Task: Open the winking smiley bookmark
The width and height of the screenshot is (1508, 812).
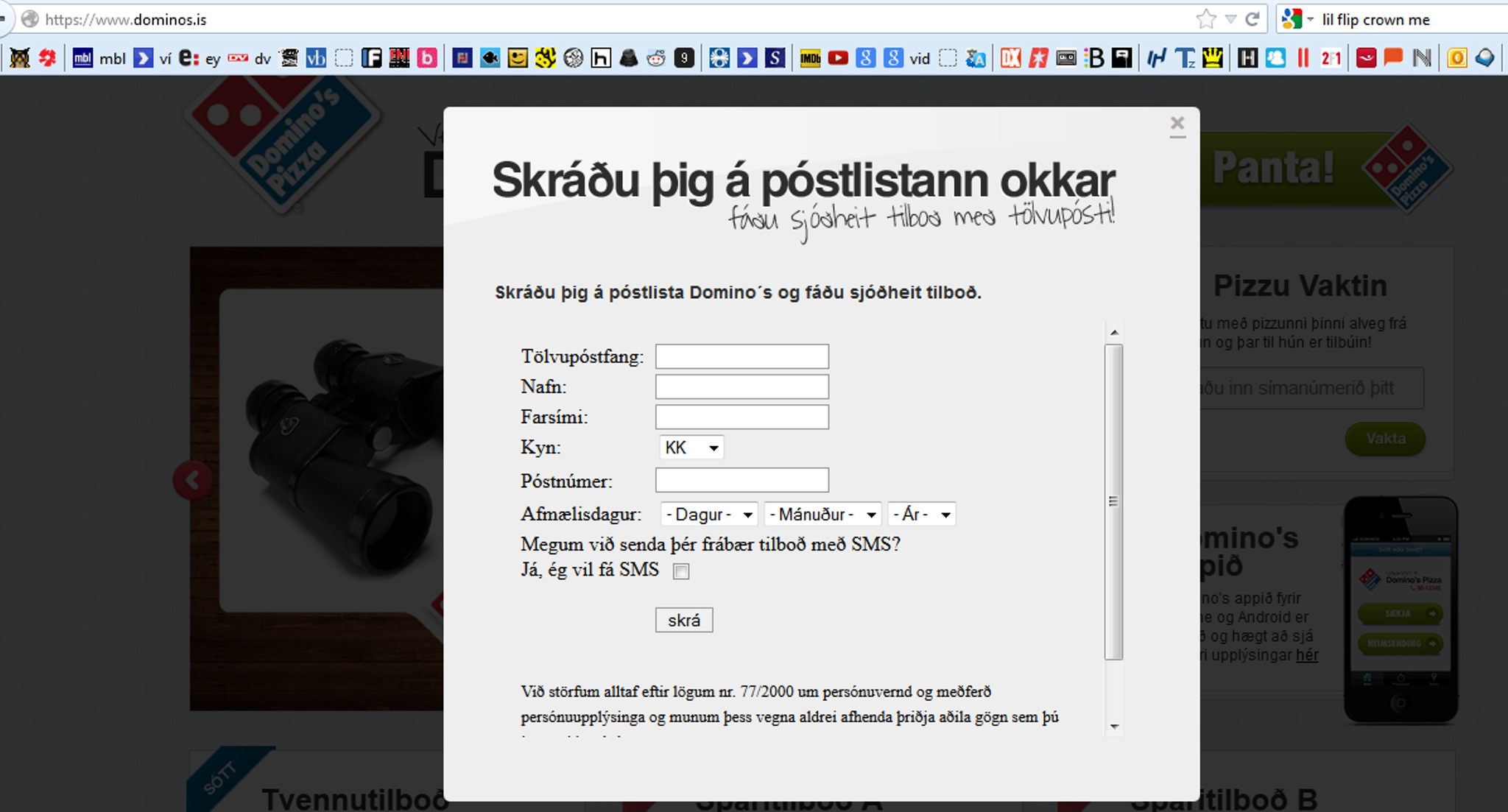Action: click(x=518, y=58)
